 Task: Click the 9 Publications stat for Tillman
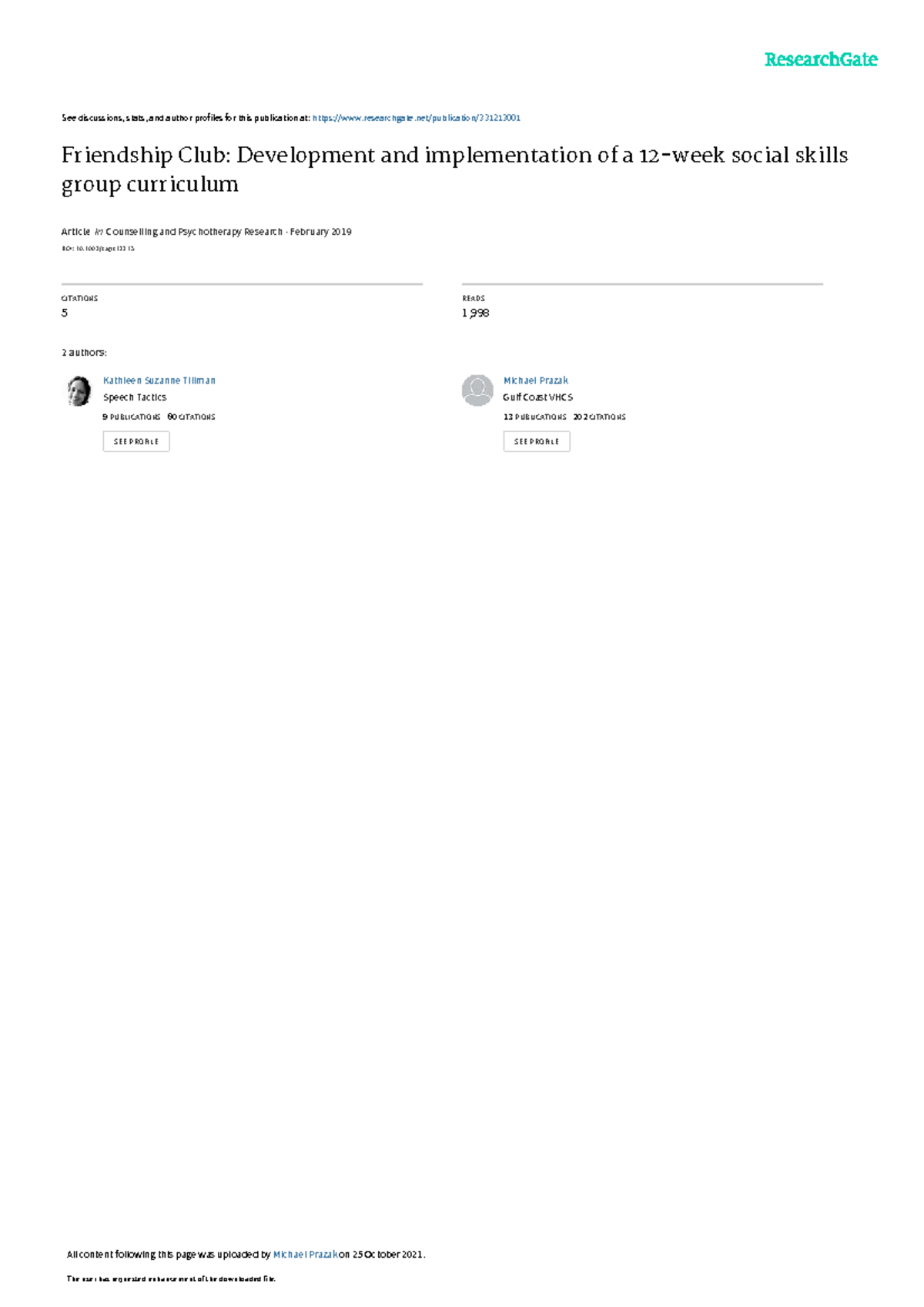click(132, 417)
